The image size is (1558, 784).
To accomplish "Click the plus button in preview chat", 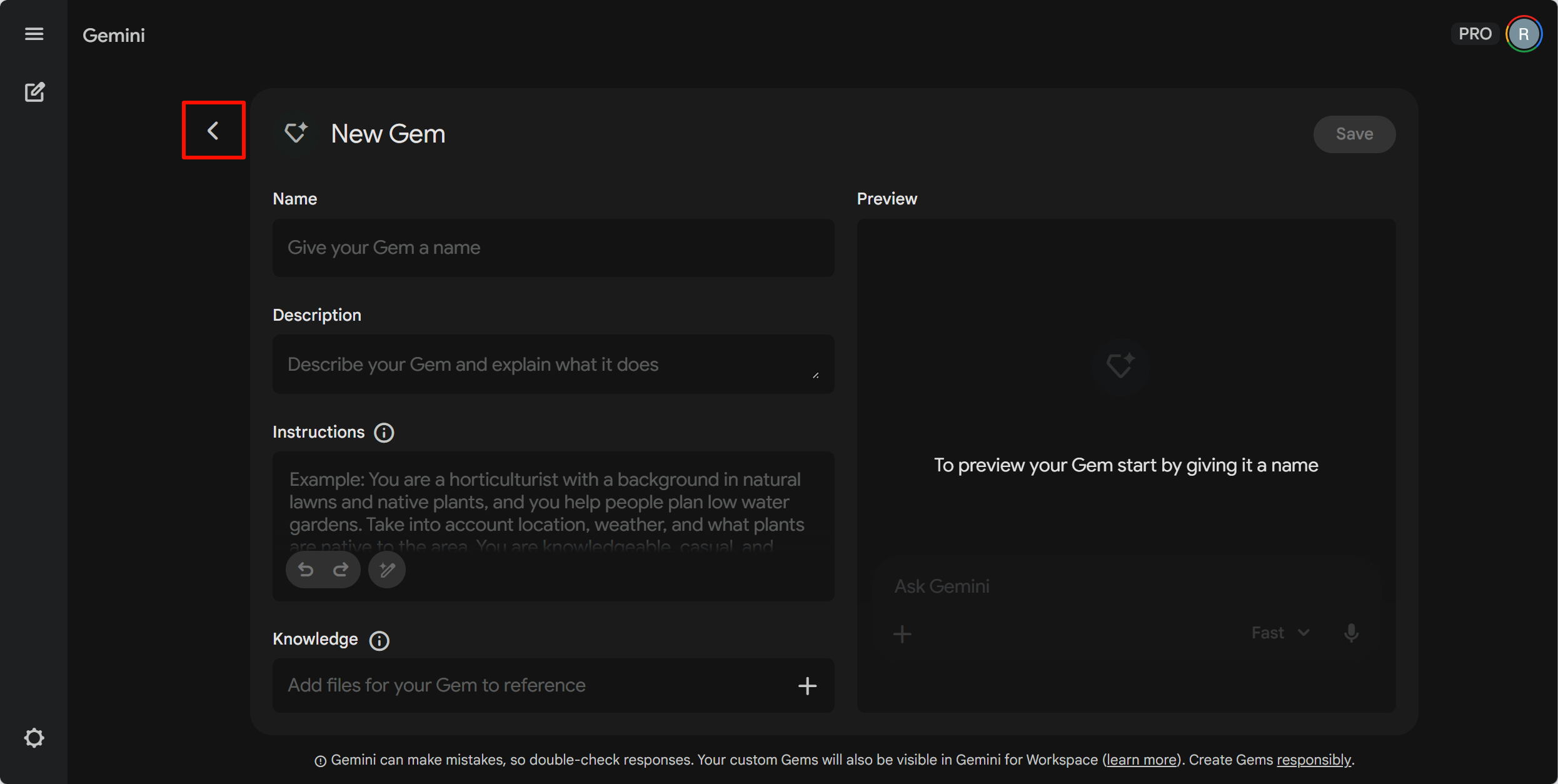I will (x=902, y=634).
